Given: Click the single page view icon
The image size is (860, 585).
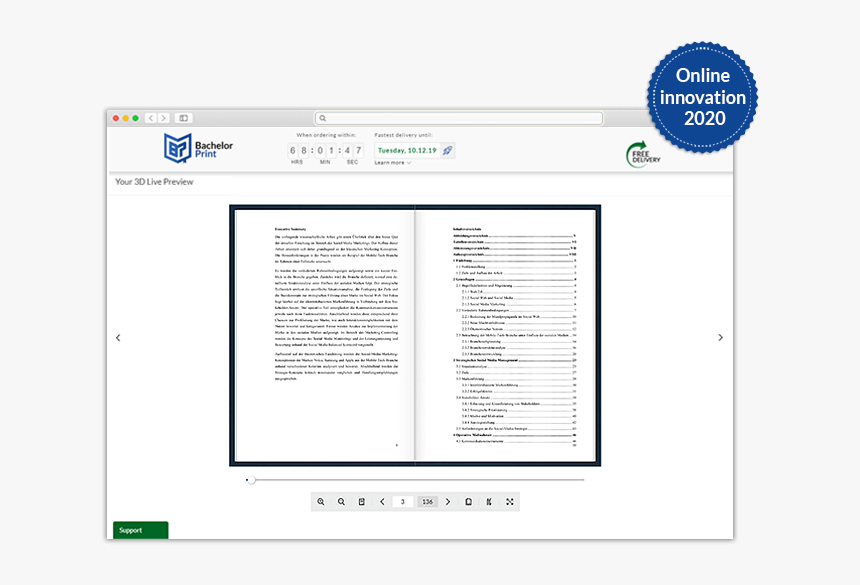Looking at the screenshot, I should 468,502.
